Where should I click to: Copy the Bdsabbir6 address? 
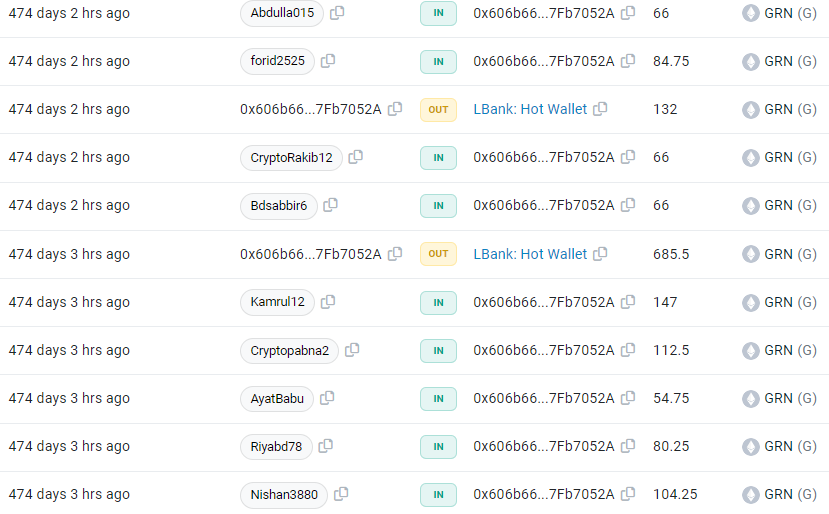coord(330,205)
